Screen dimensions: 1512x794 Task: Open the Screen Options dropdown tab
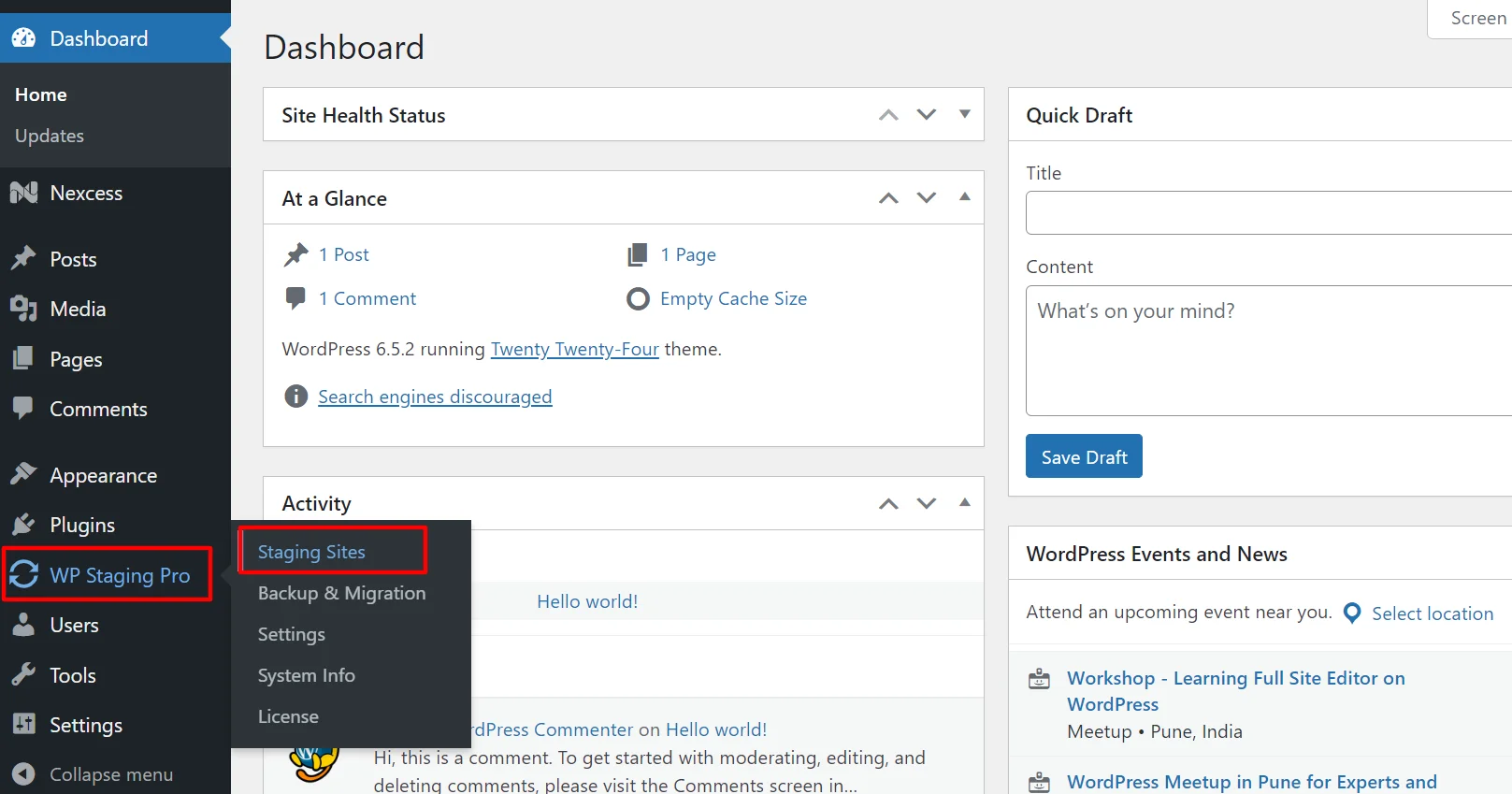1470,19
